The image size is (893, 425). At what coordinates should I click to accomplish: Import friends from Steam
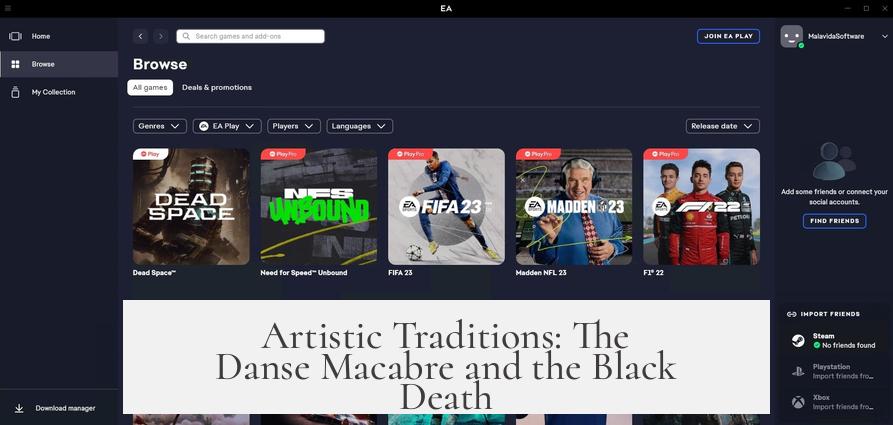(835, 341)
